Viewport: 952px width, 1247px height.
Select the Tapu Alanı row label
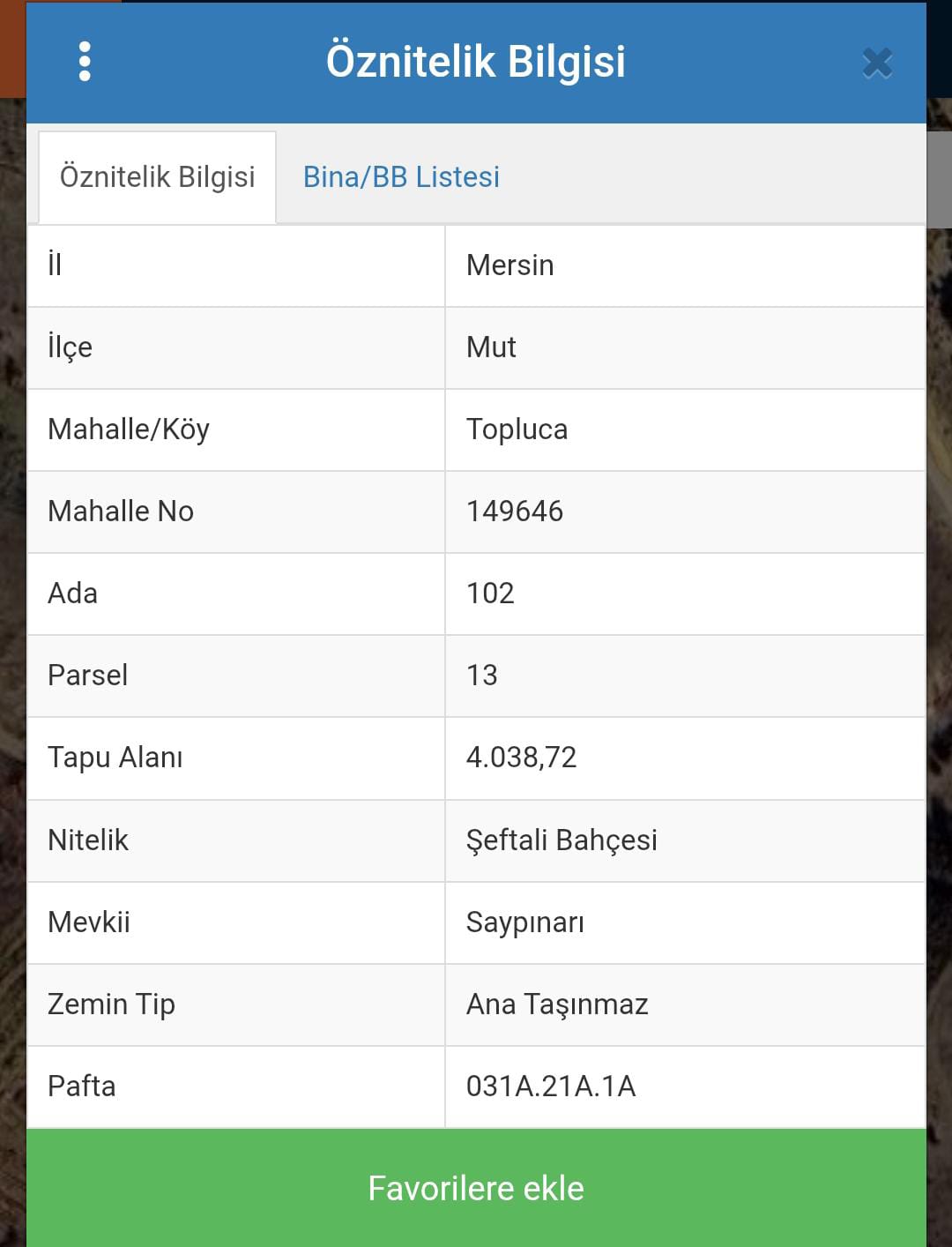(x=115, y=758)
